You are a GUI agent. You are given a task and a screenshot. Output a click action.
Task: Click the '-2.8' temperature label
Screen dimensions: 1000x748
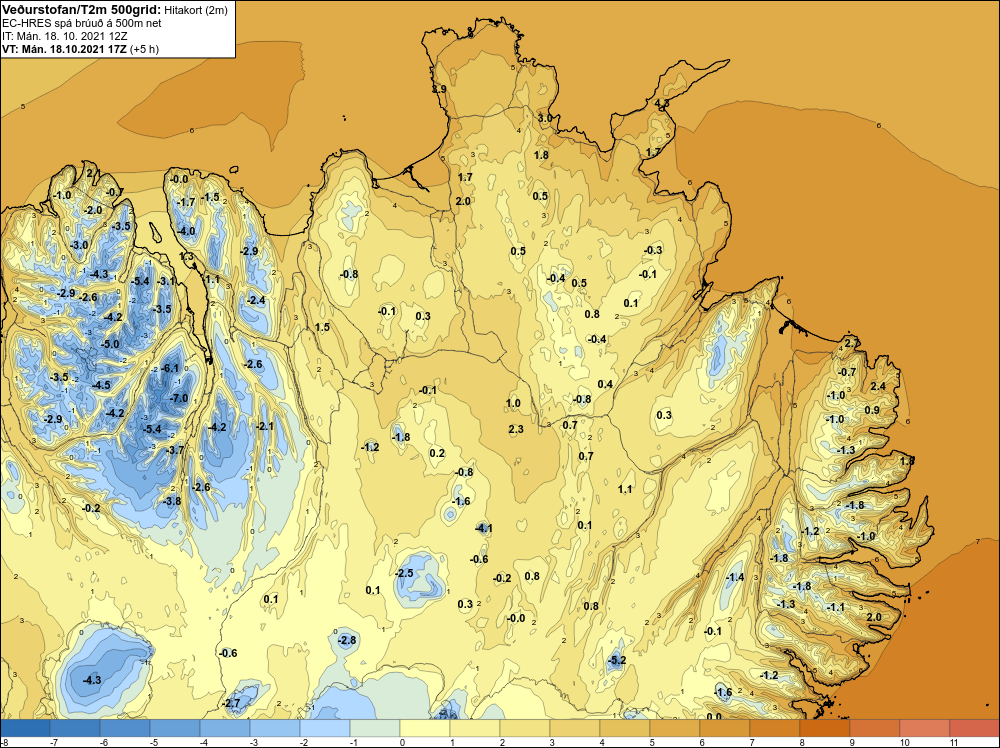[x=346, y=640]
